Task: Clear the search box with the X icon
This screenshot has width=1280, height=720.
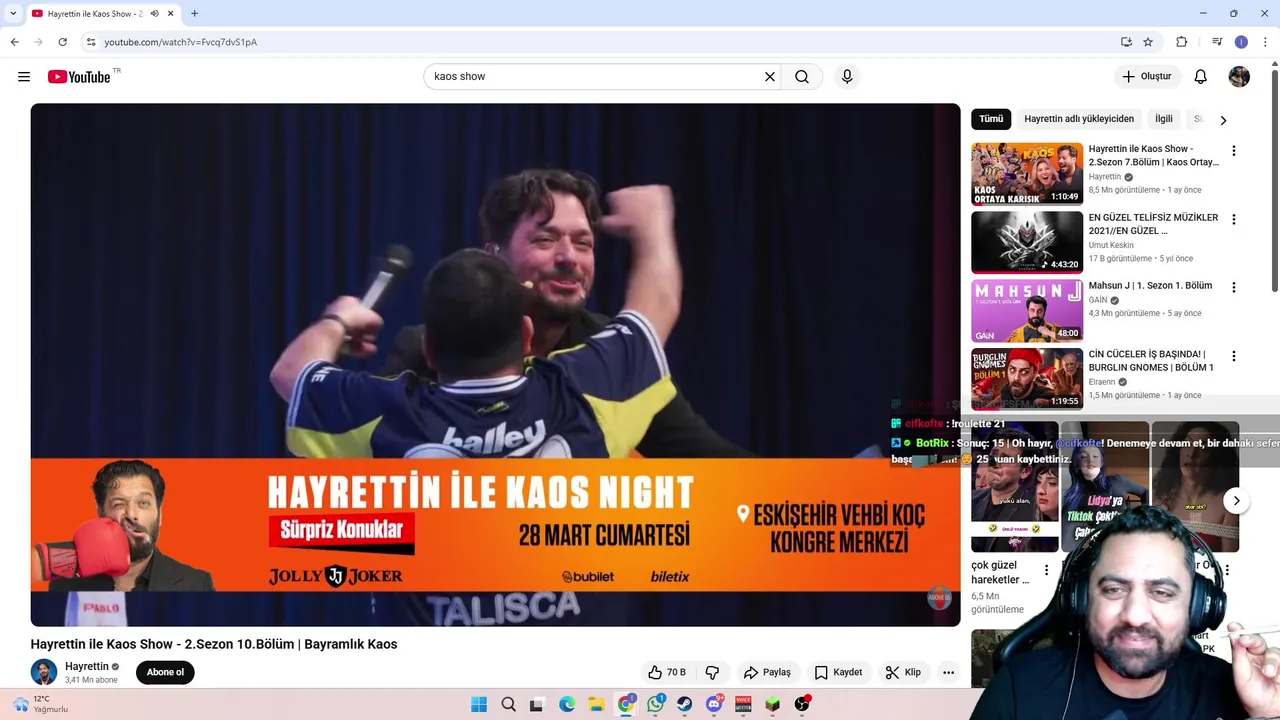Action: click(x=770, y=77)
